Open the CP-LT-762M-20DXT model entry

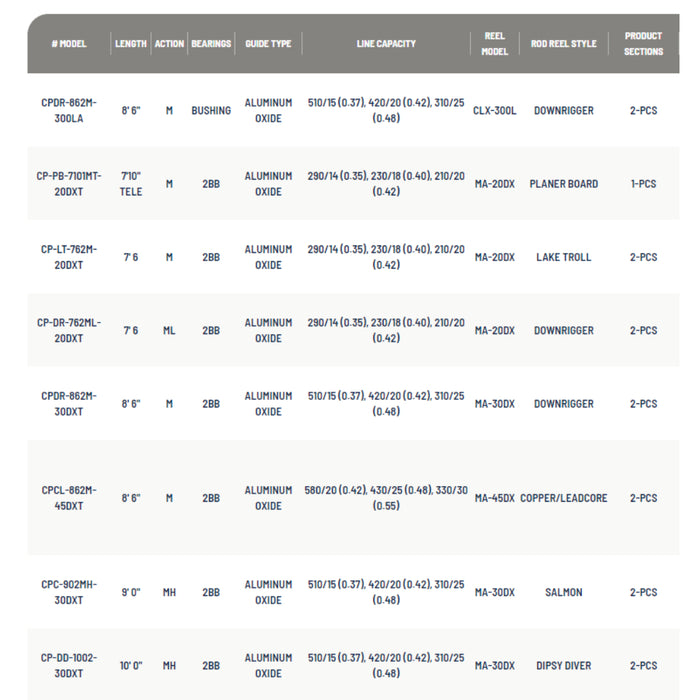click(x=69, y=257)
